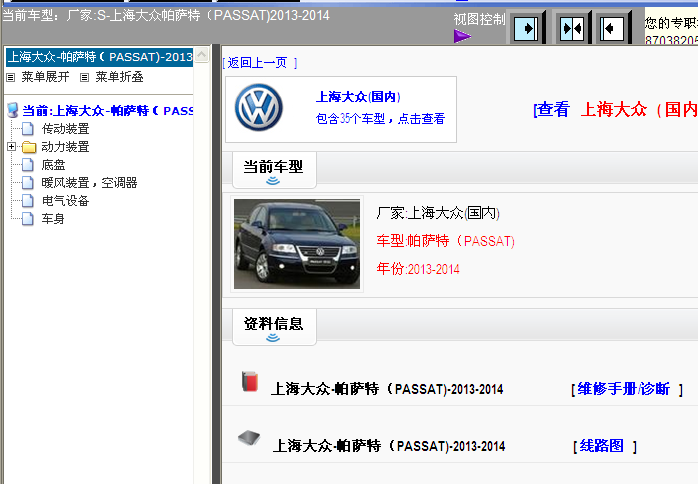The image size is (698, 484).
Task: Expand the 动力装置 tree node
Action: click(x=12, y=146)
